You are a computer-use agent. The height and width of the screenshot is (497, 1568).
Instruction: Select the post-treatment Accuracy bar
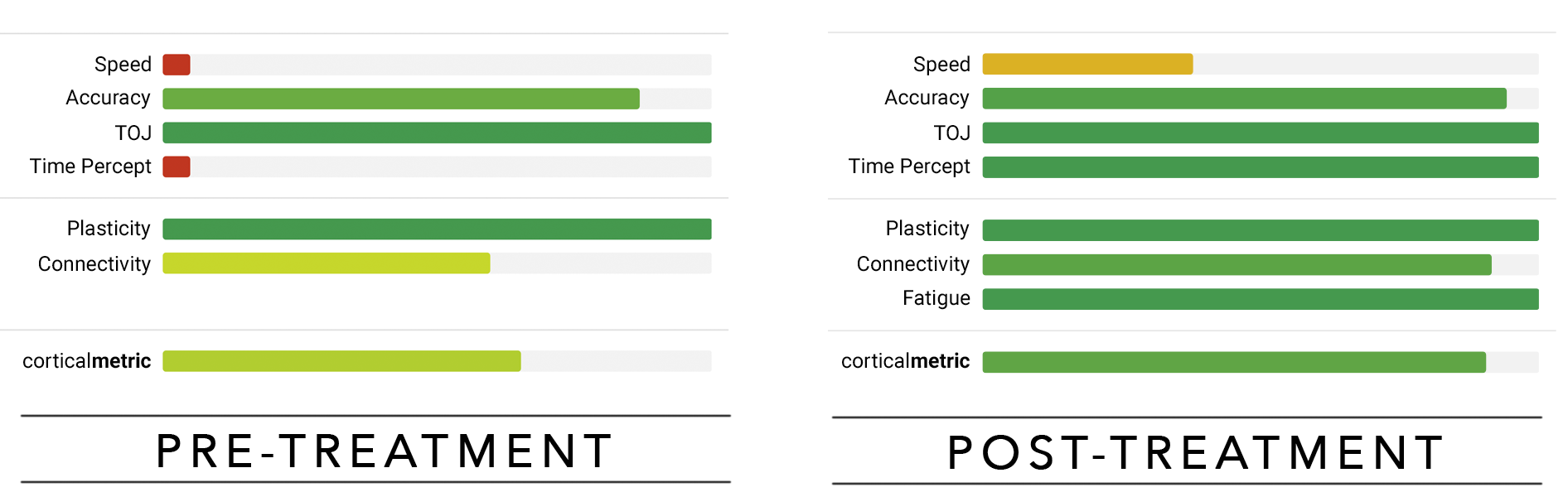(x=1244, y=99)
